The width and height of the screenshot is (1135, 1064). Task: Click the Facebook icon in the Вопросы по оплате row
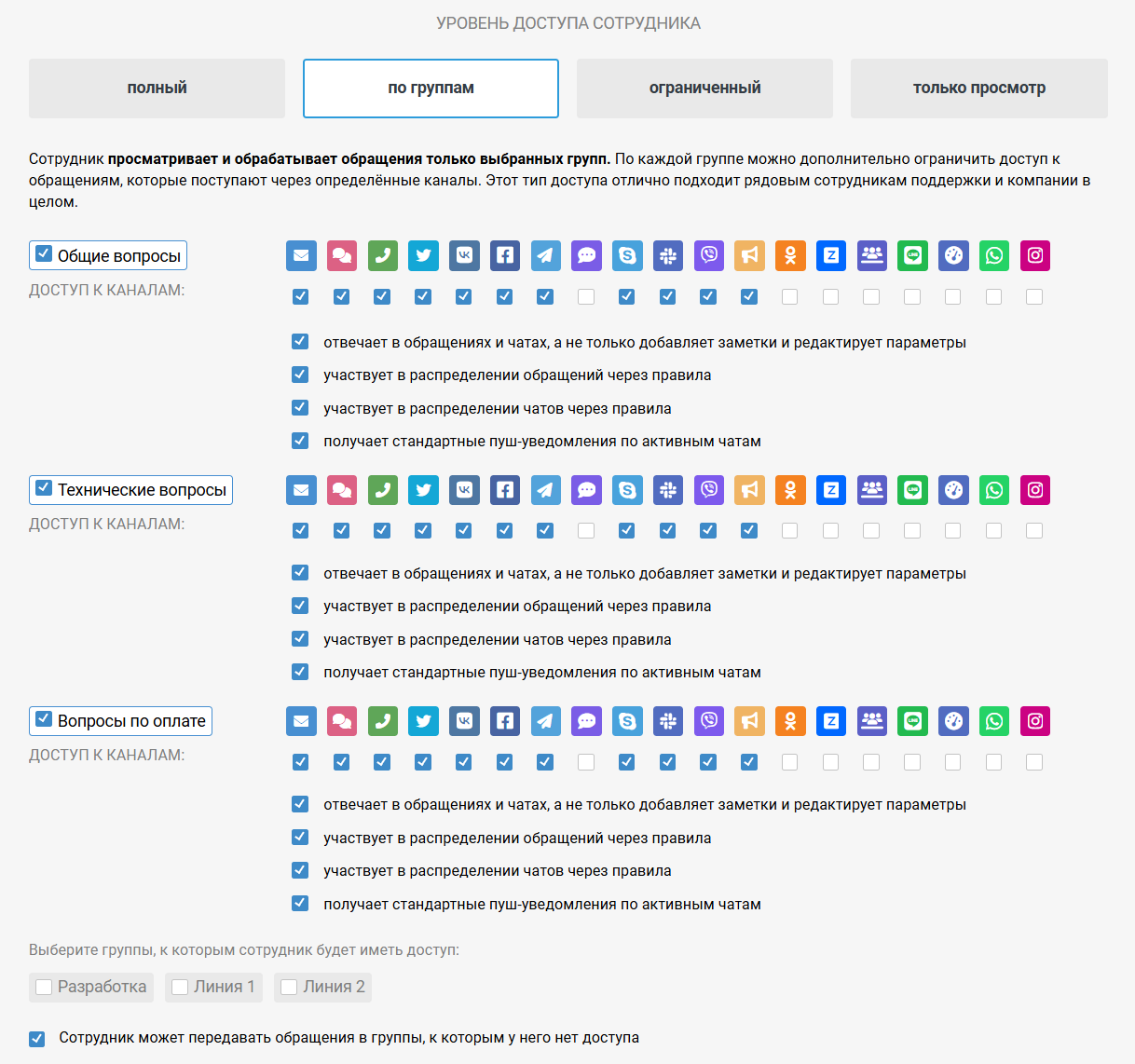(505, 721)
